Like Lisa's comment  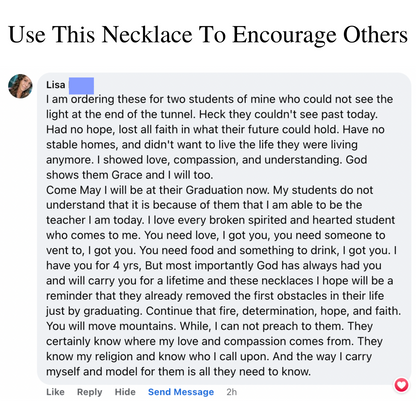(55, 392)
